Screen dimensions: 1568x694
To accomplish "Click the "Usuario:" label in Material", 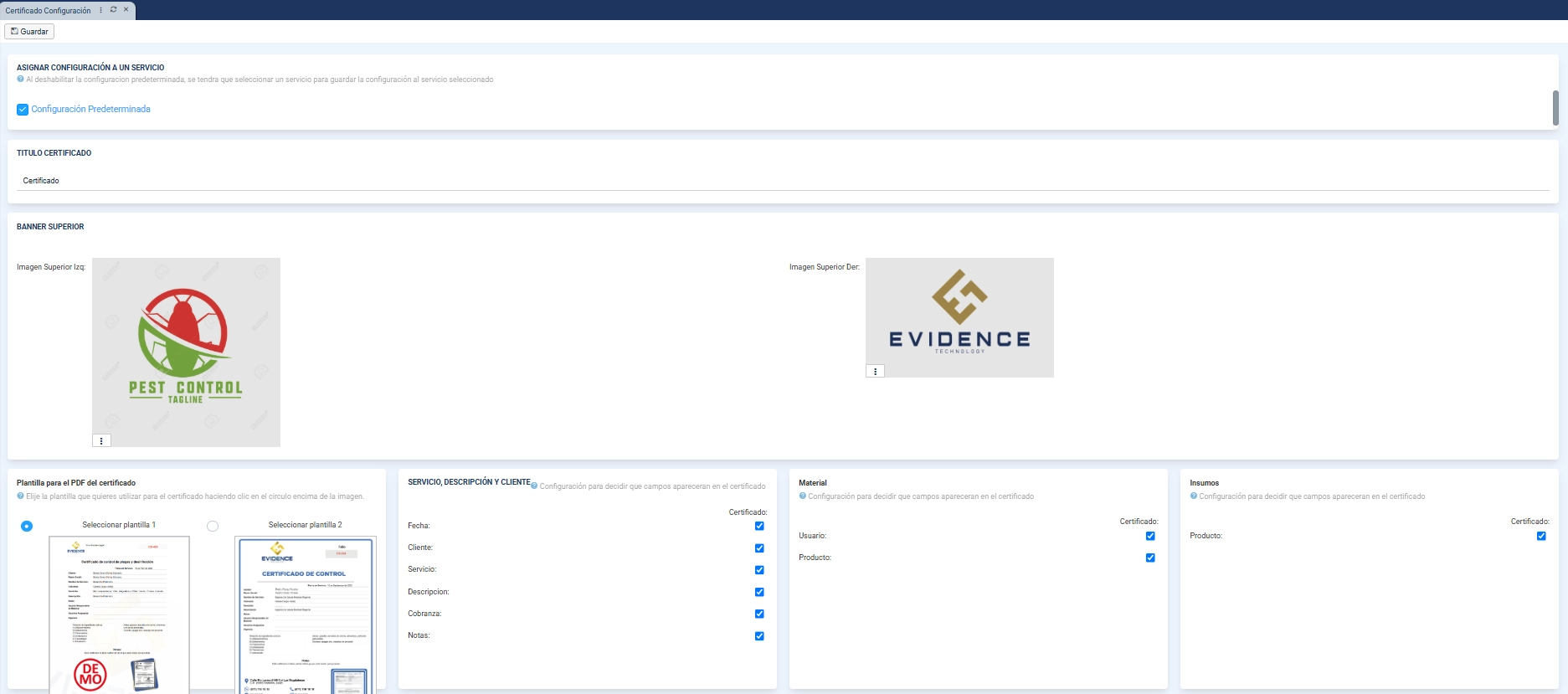I will pyautogui.click(x=813, y=536).
